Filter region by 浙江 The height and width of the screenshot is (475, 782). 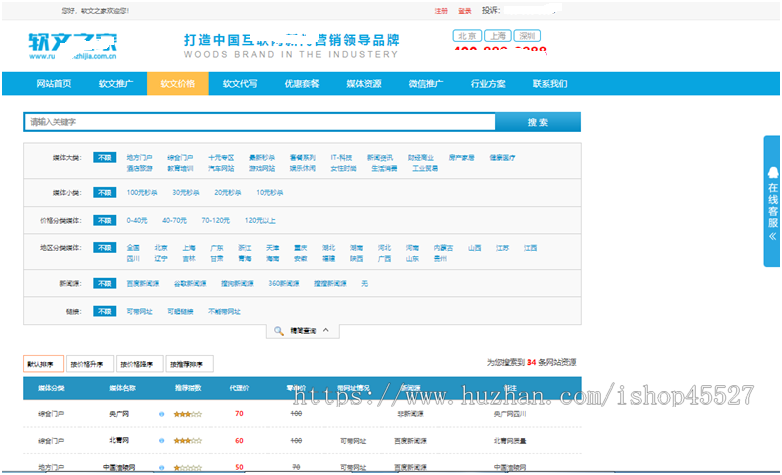(x=245, y=248)
